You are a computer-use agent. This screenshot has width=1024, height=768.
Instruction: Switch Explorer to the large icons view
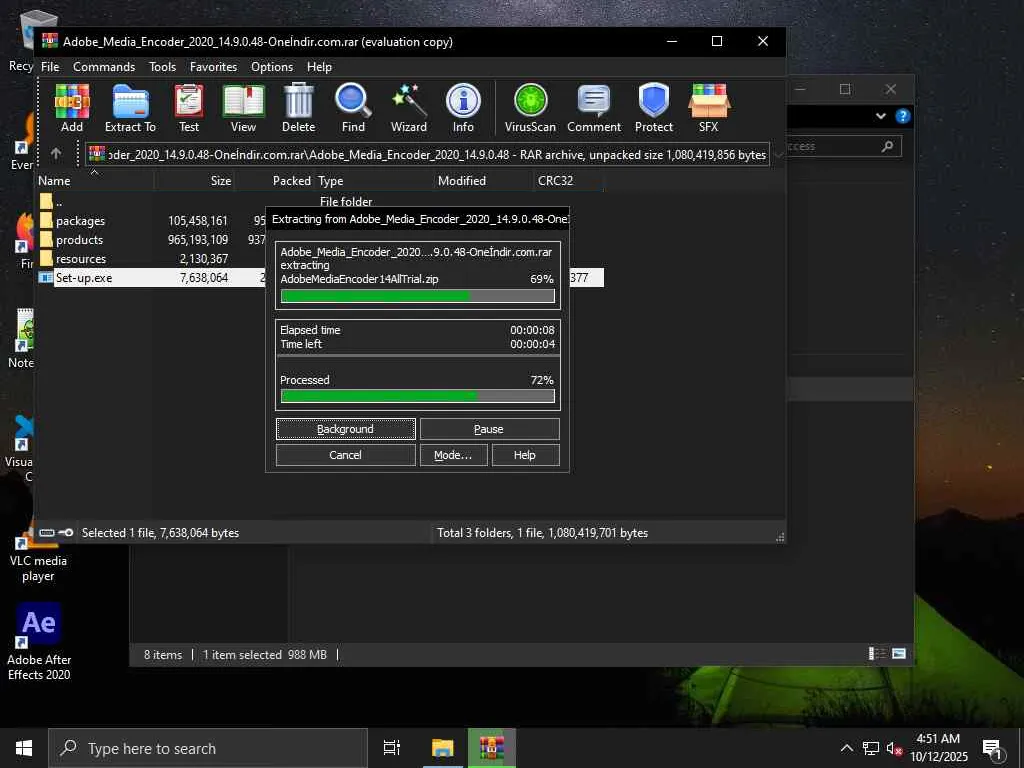click(x=899, y=654)
